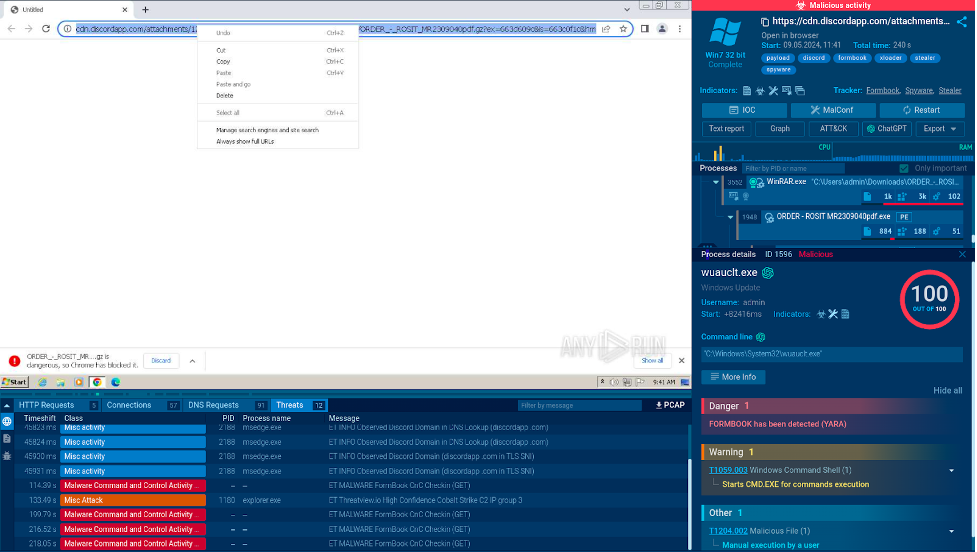Toggle Chrome side panel icon
Image resolution: width=977 pixels, height=552 pixels.
tap(645, 29)
